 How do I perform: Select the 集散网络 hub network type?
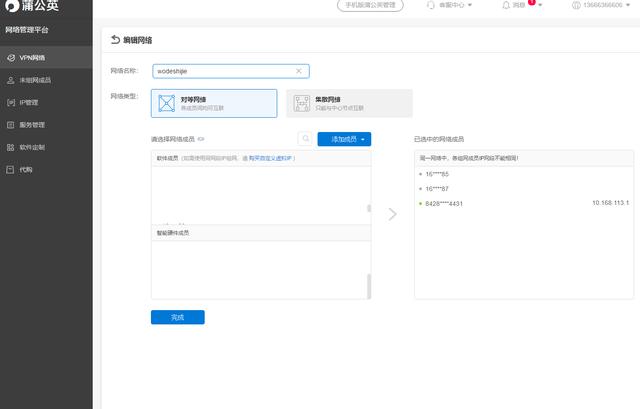pos(349,103)
